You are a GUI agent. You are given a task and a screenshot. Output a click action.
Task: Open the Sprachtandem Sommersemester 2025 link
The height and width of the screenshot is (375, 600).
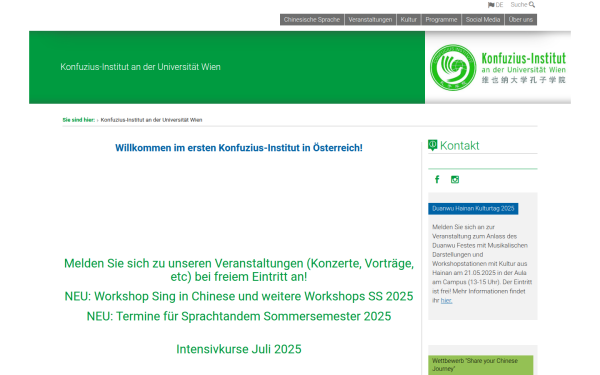(239, 316)
